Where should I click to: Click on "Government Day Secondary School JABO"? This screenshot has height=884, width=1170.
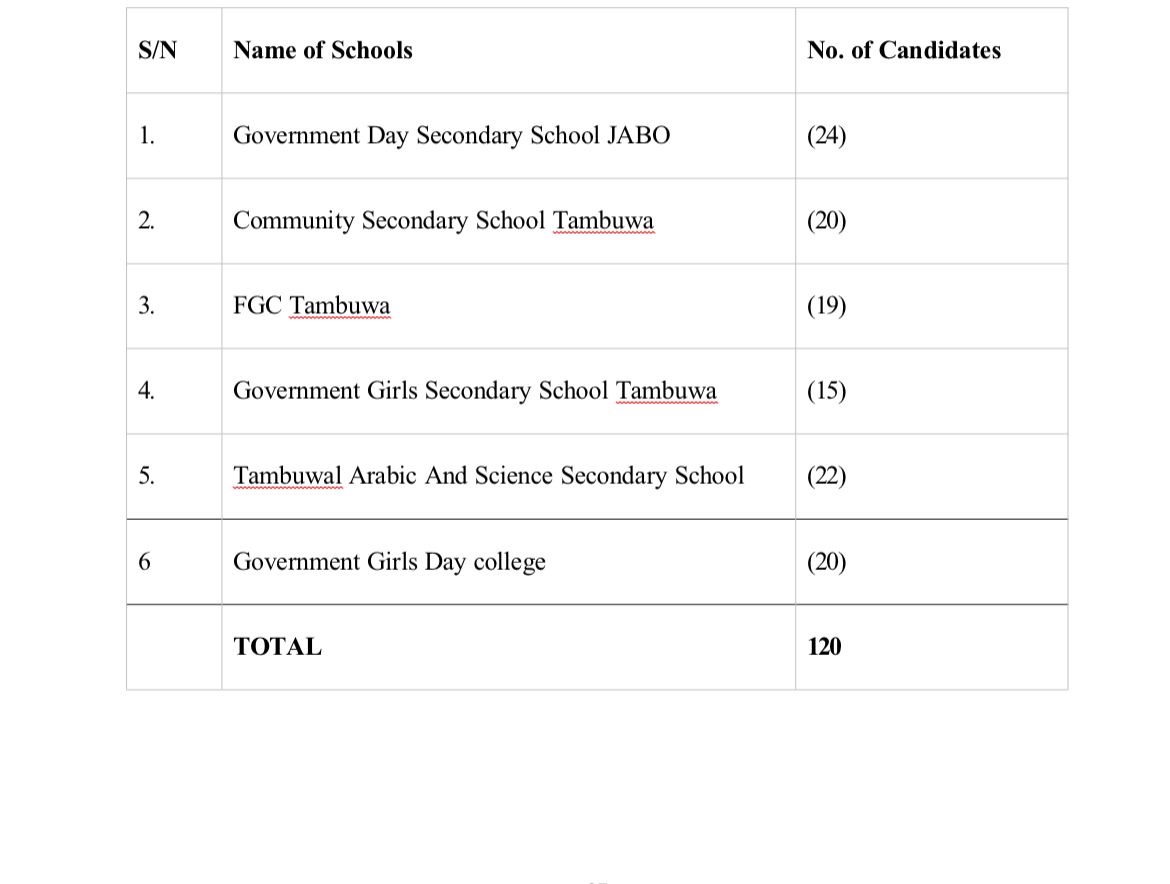click(x=451, y=135)
